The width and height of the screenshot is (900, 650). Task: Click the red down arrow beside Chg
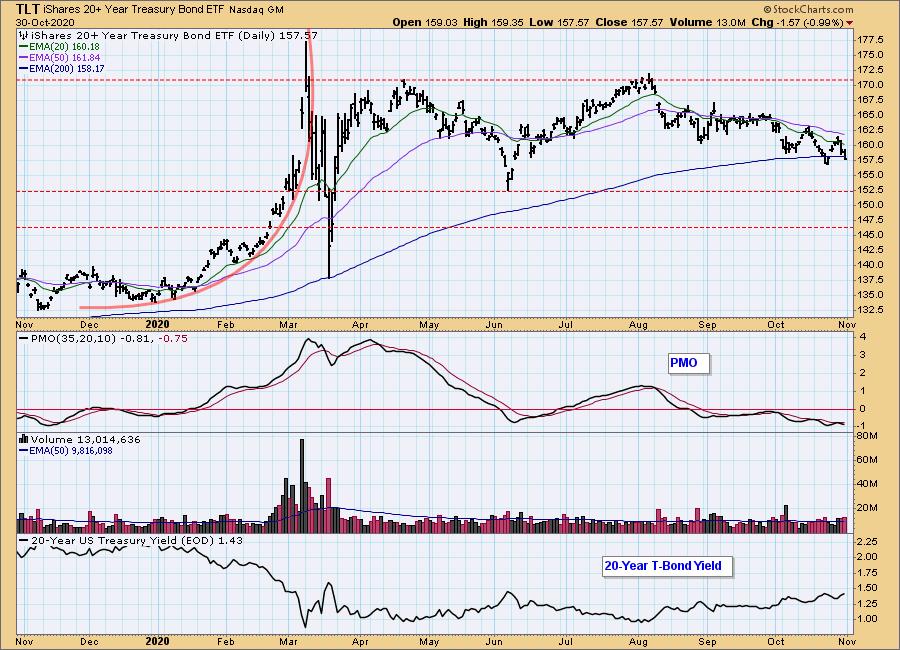tap(849, 23)
